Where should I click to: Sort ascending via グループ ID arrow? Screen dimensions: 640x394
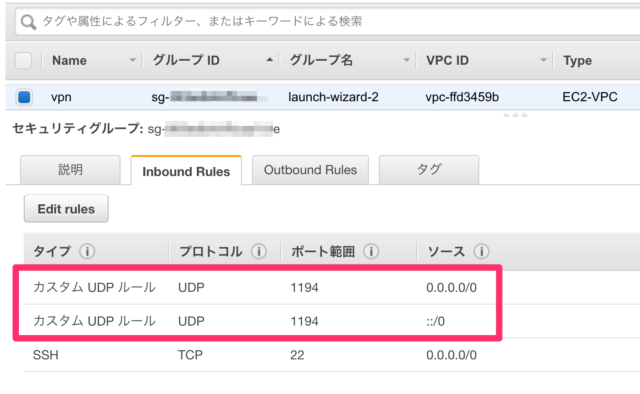[x=269, y=60]
